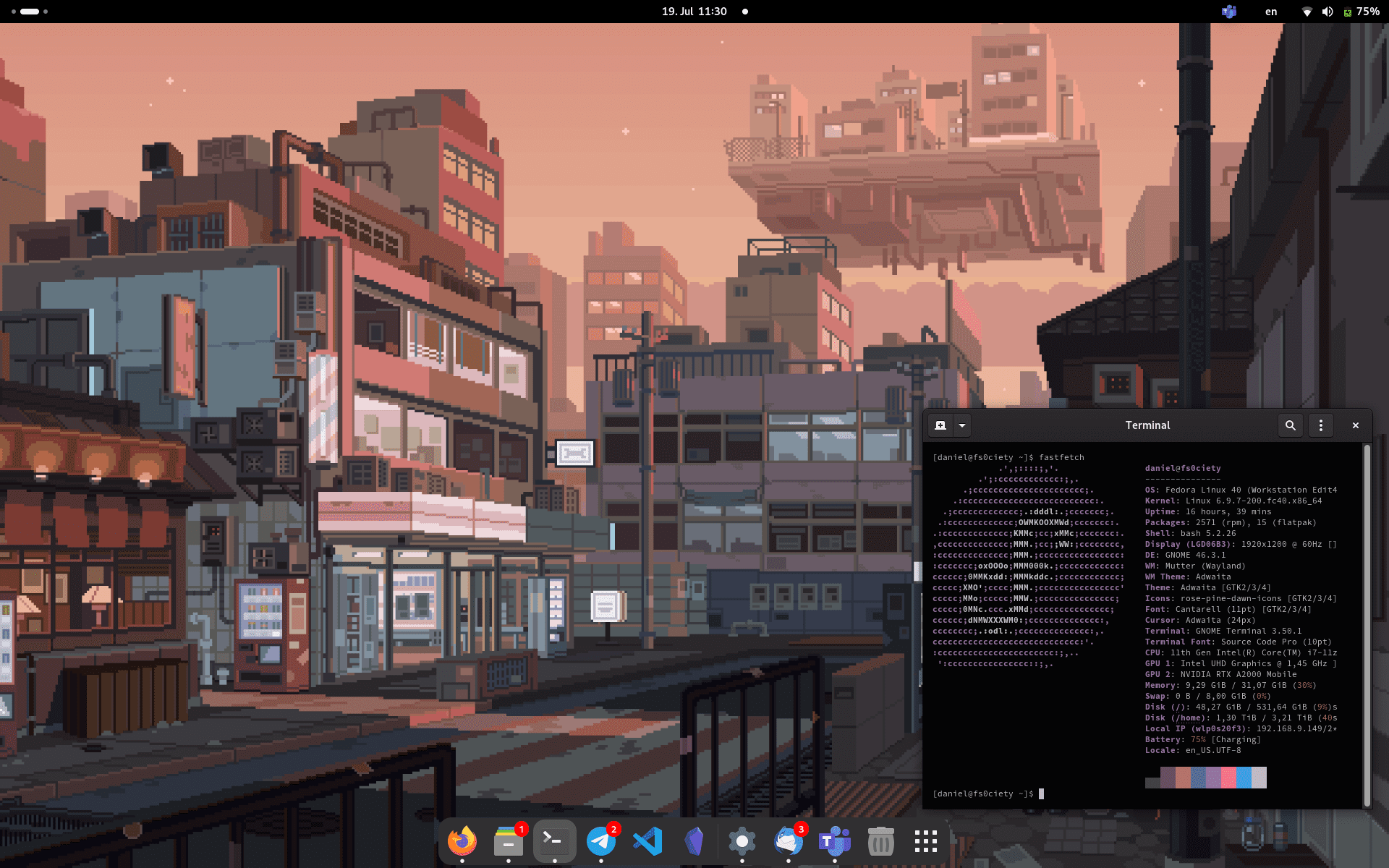
Task: Click the battery 75% indicator
Action: [1362, 12]
